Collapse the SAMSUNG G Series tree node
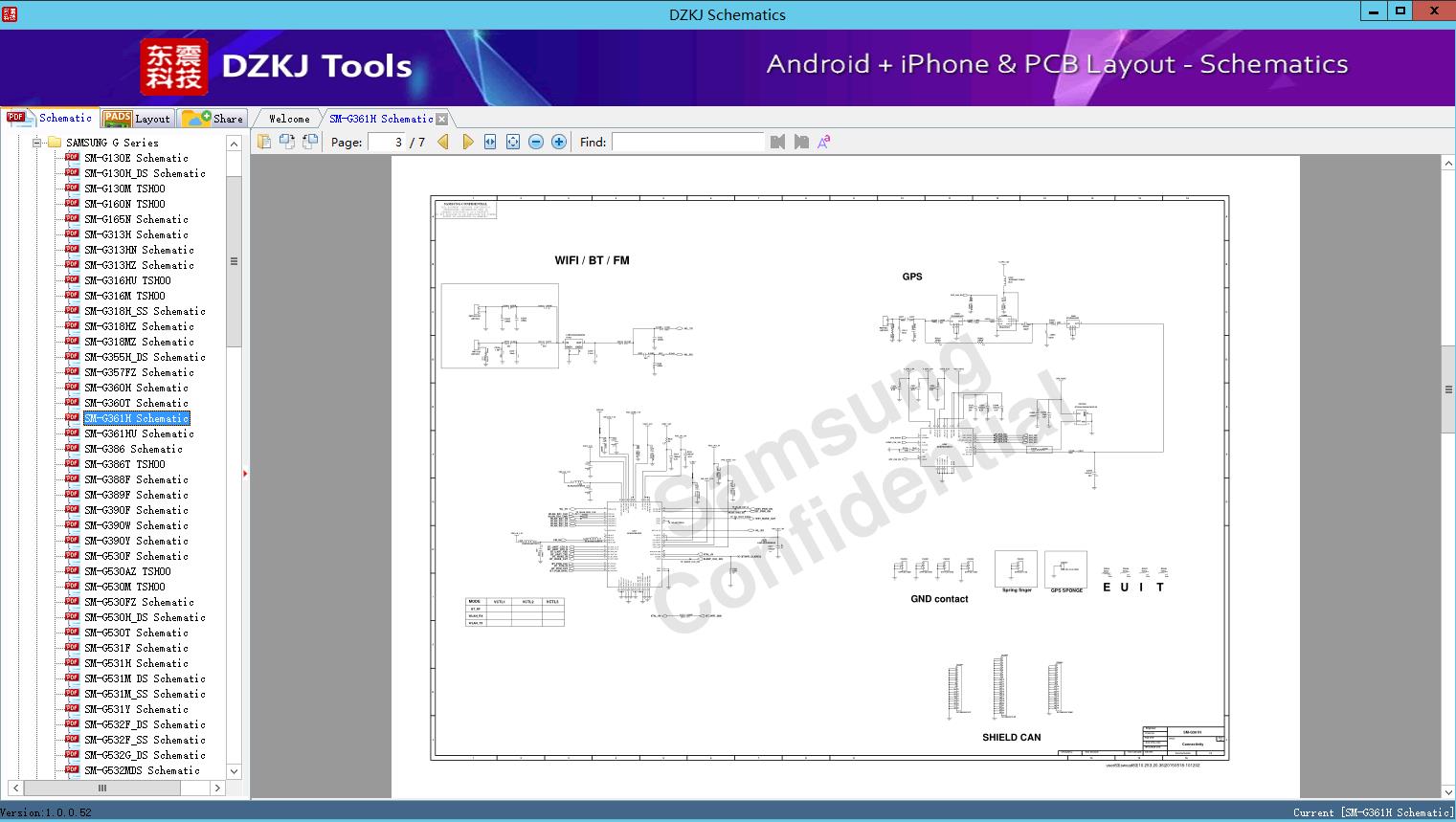 pyautogui.click(x=37, y=143)
